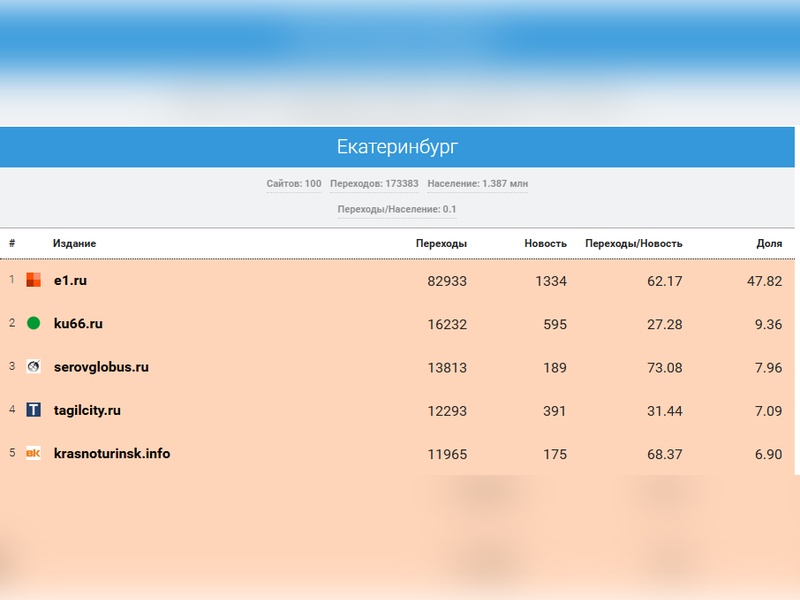This screenshot has width=800, height=600.
Task: Open the e1.ru site link
Action: [x=70, y=280]
